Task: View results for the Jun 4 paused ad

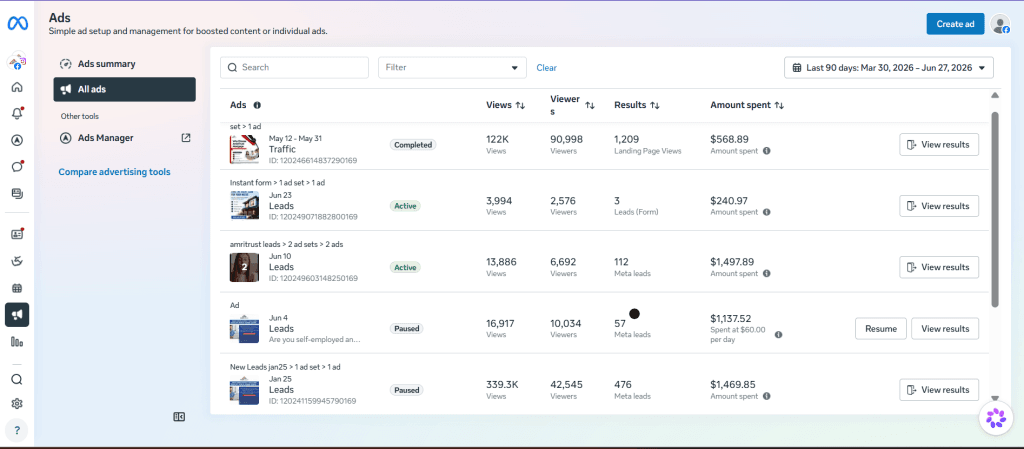Action: tap(945, 329)
